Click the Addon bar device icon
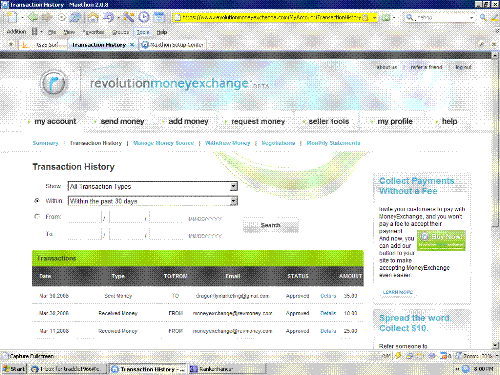The image size is (500, 375). click(x=35, y=32)
